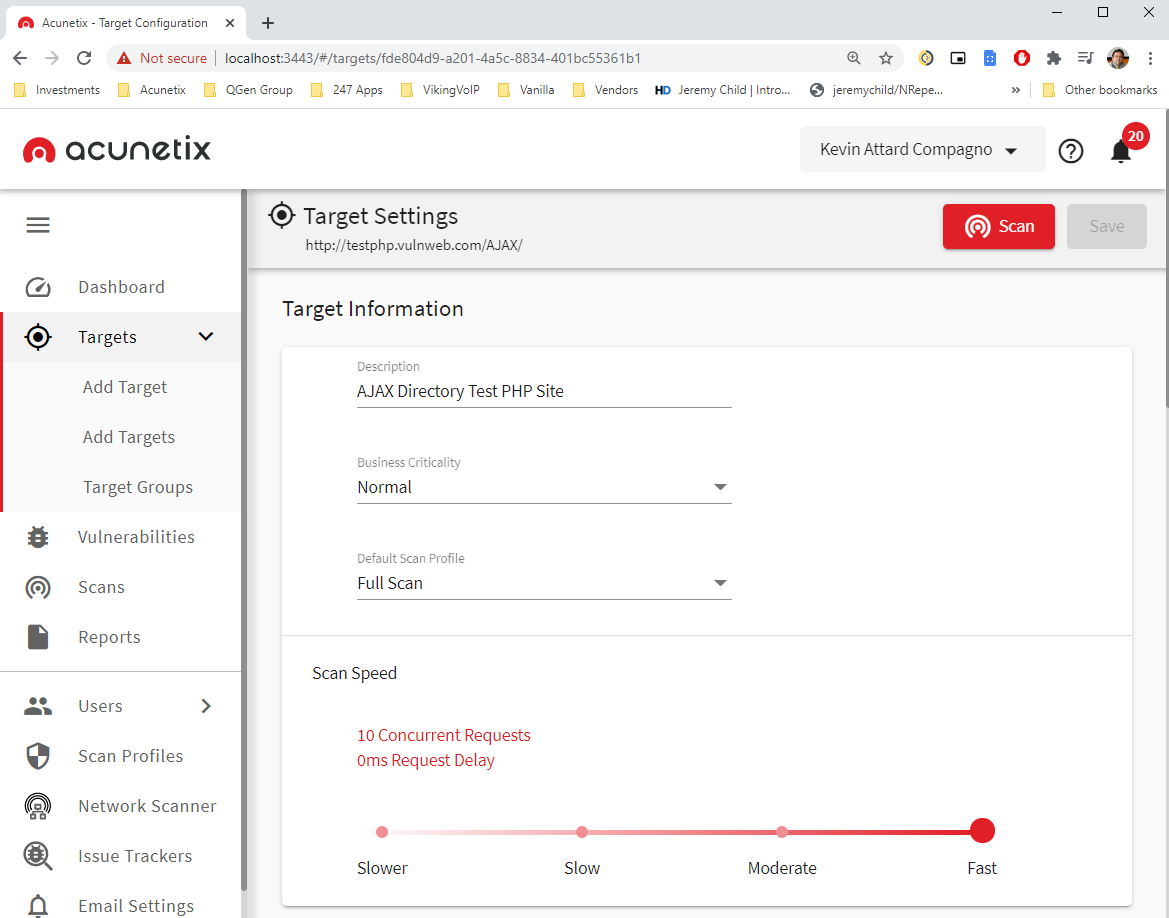Click the Fast scan speed slider handle

pos(983,831)
